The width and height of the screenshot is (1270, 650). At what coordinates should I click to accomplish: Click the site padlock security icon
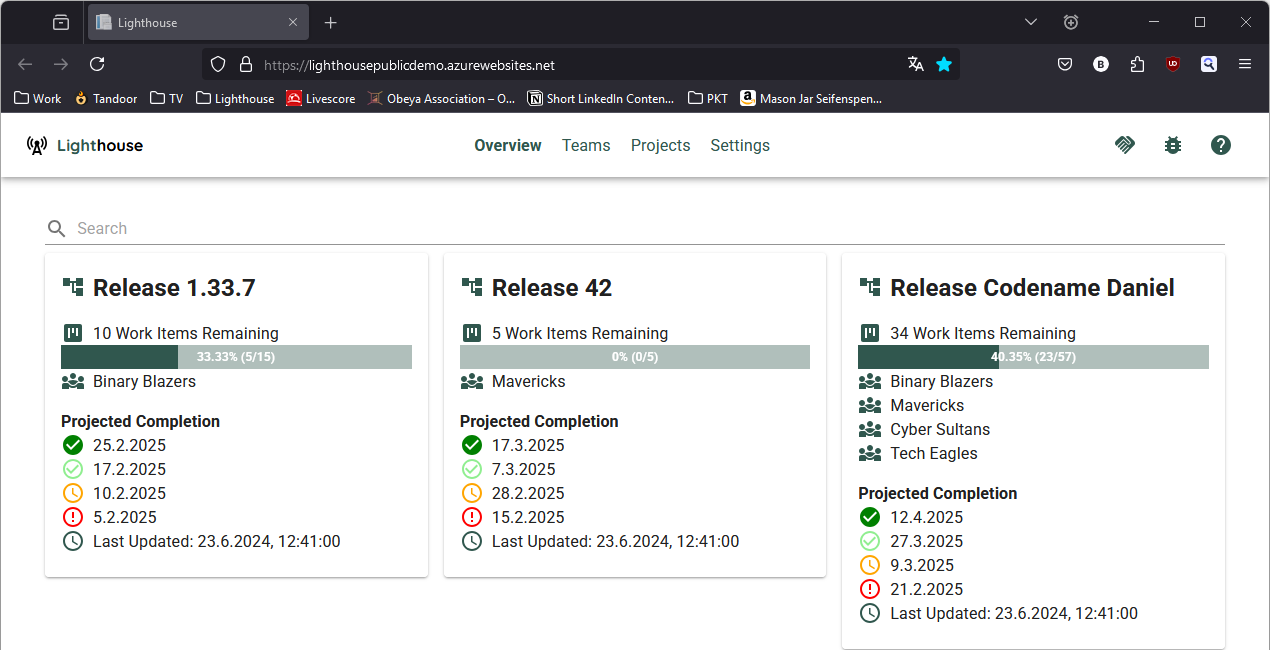click(x=245, y=64)
